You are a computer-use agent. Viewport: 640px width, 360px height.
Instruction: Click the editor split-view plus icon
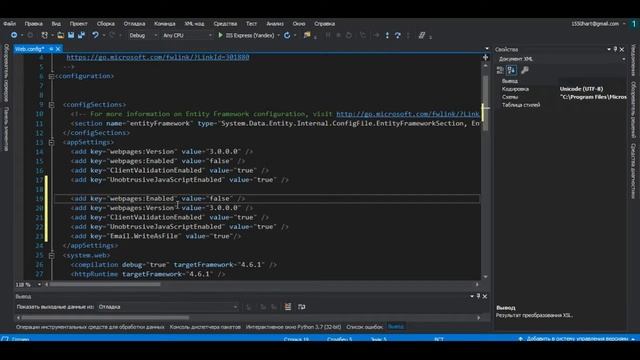[x=485, y=58]
